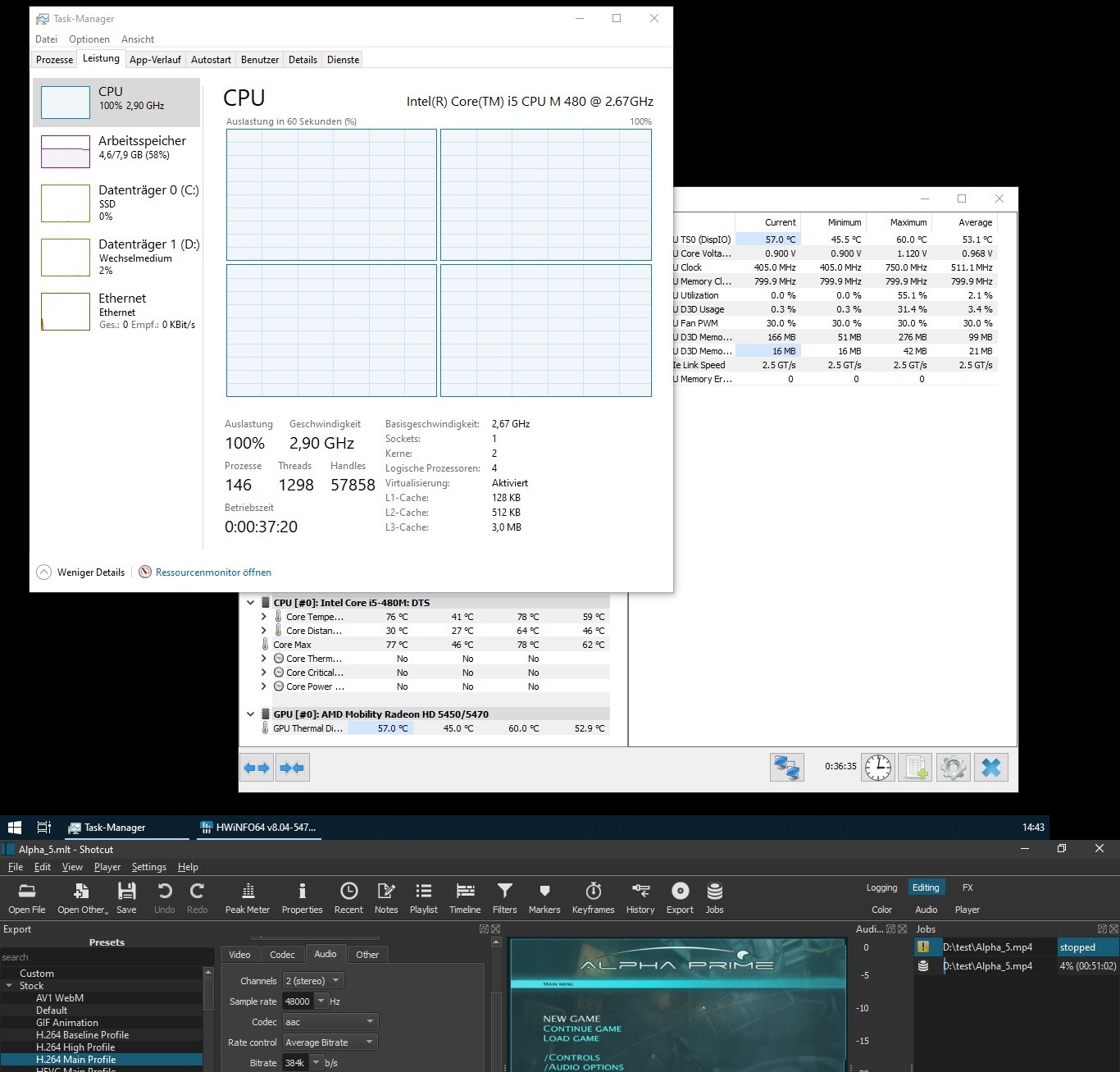Collapse the Stock presets tree
Image resolution: width=1120 pixels, height=1072 pixels.
[x=9, y=986]
